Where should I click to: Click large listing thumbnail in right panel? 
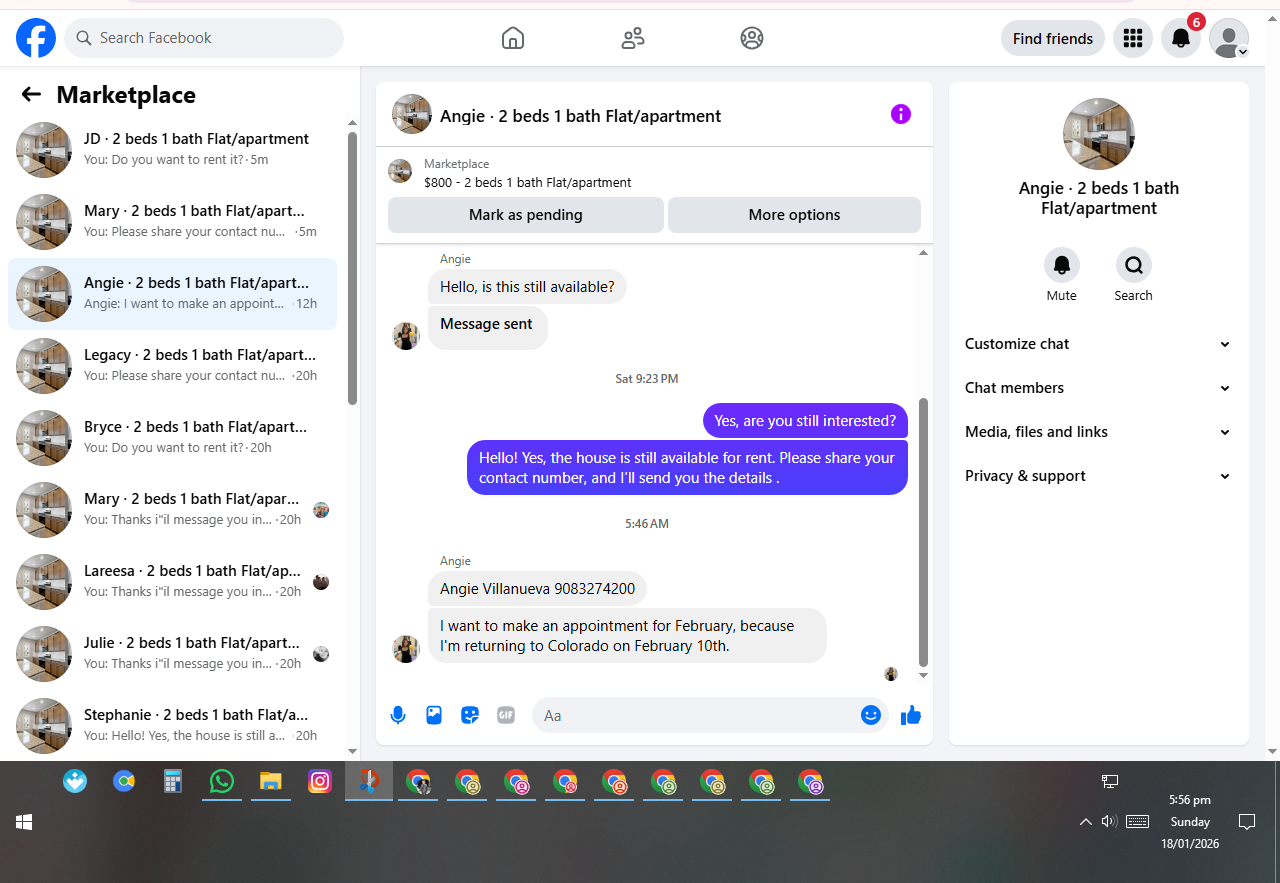pyautogui.click(x=1099, y=134)
